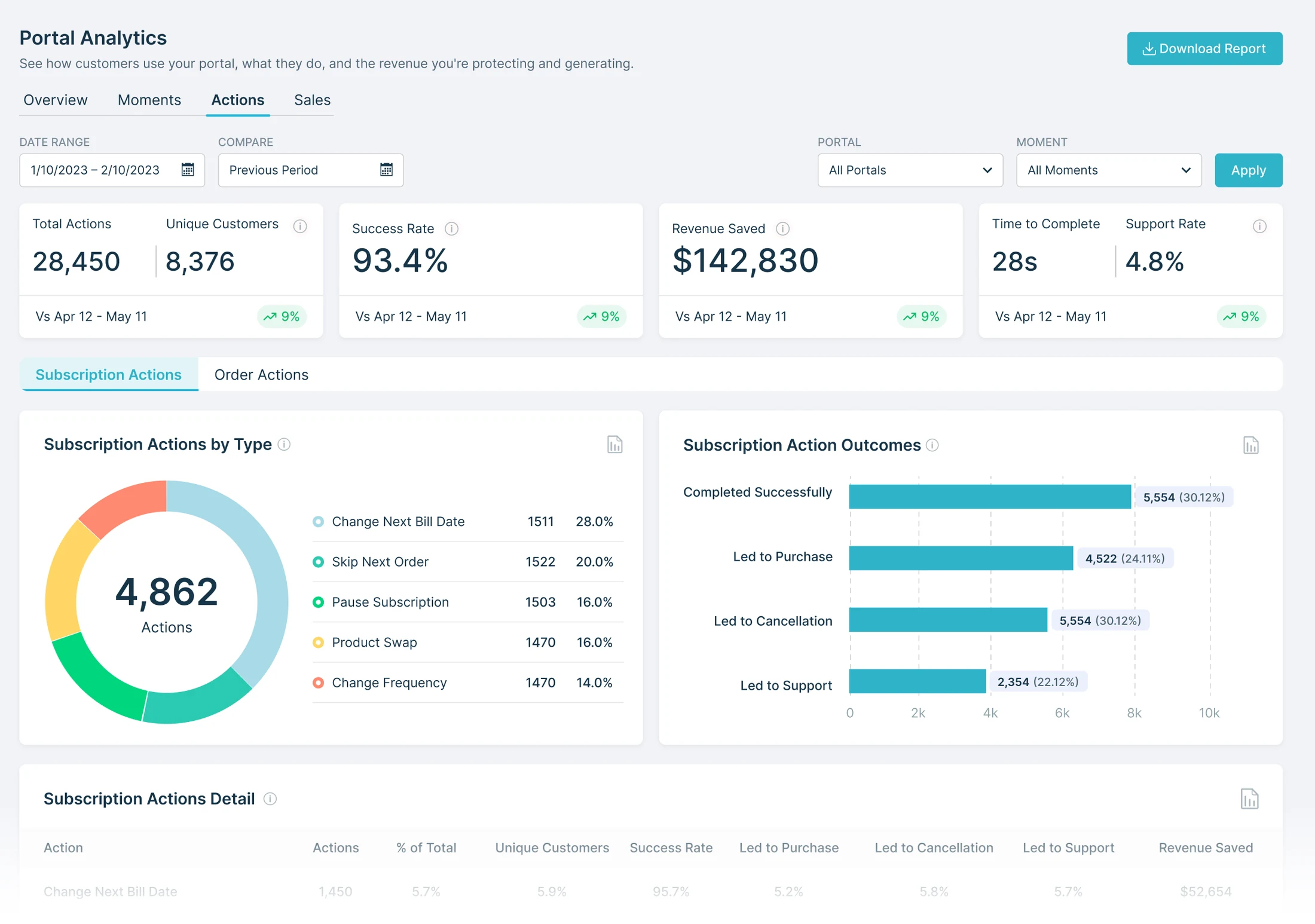Click Pause Subscription legend row

coord(467,601)
